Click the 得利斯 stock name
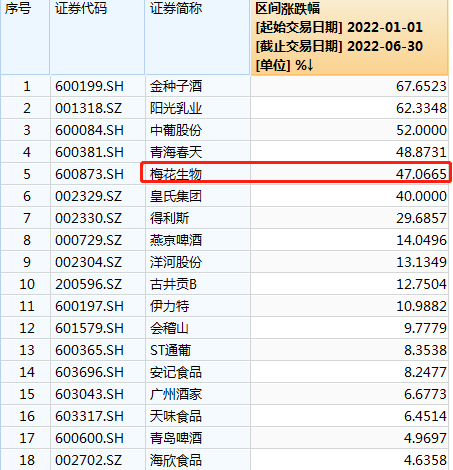 (169, 218)
